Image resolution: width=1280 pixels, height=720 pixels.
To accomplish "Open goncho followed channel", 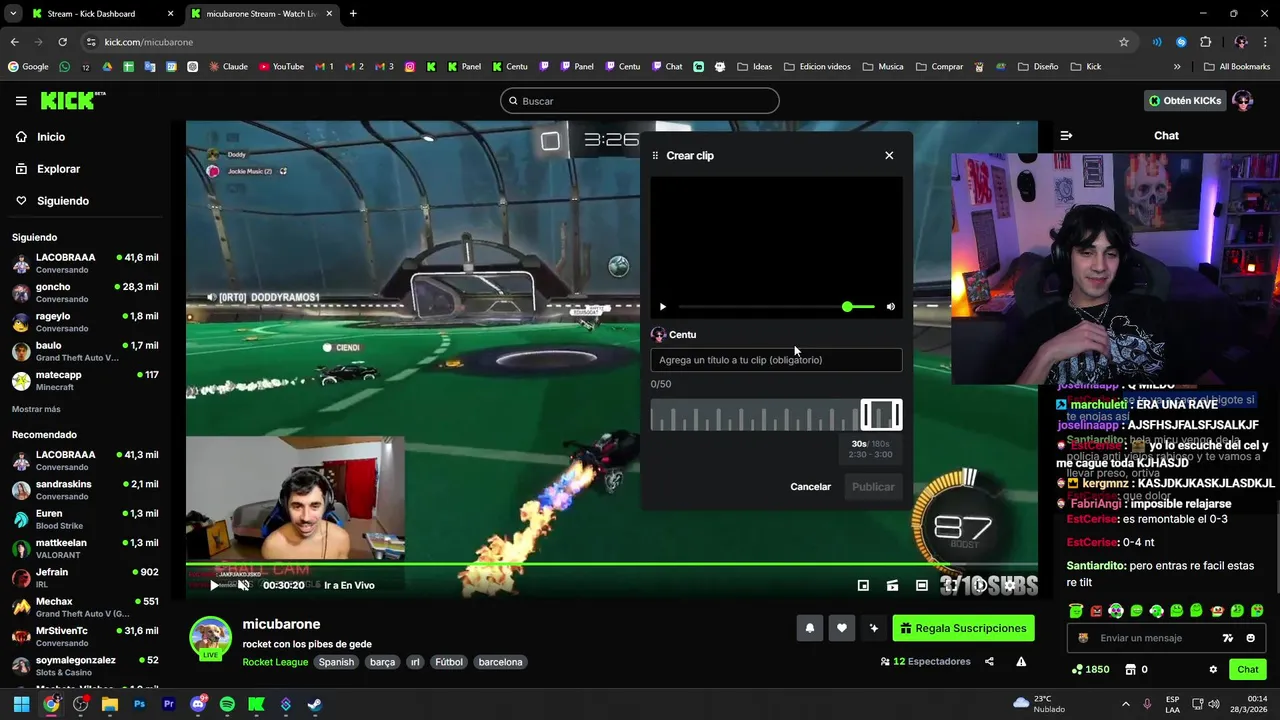I will (85, 292).
